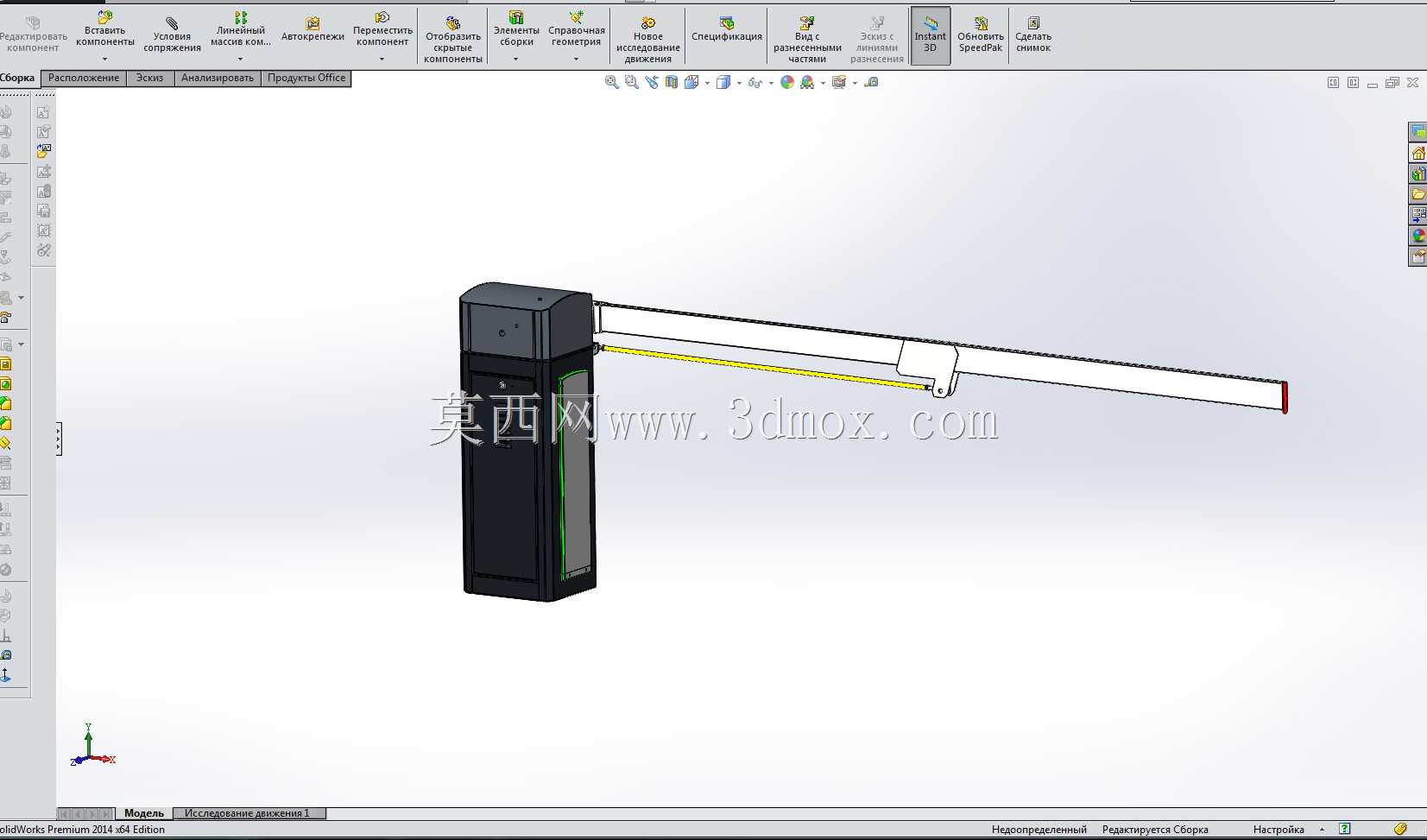
Task: Click the Автокрепежи (Smart Fasteners) icon
Action: (313, 23)
